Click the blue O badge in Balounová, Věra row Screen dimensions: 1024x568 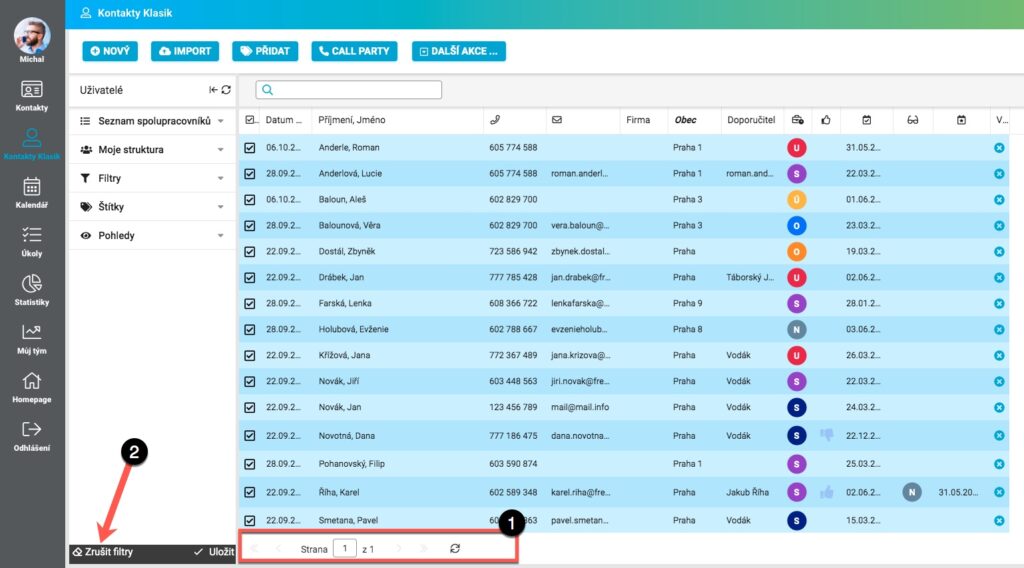click(x=796, y=225)
